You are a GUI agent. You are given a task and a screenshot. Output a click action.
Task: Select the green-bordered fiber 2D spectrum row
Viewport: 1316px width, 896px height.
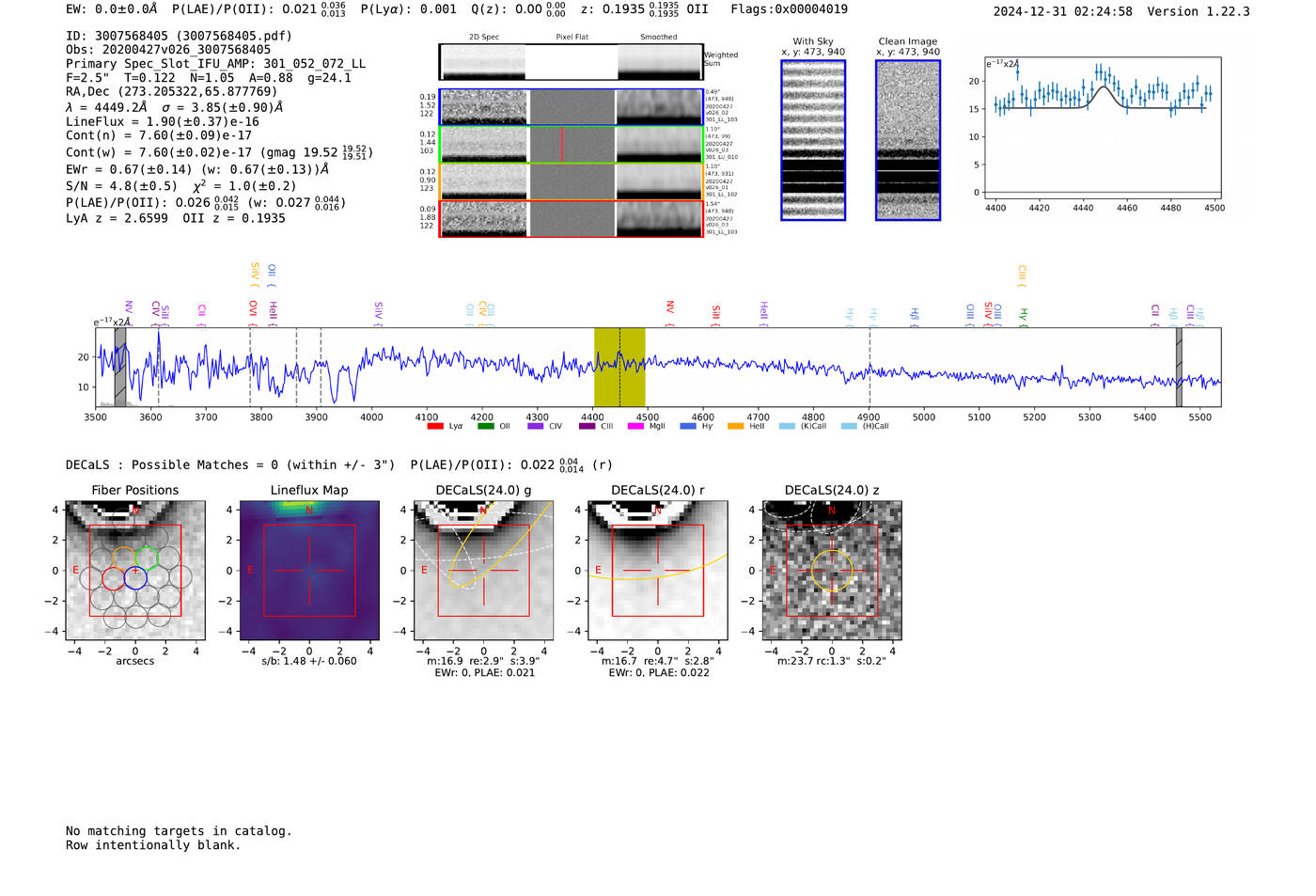pyautogui.click(x=571, y=144)
